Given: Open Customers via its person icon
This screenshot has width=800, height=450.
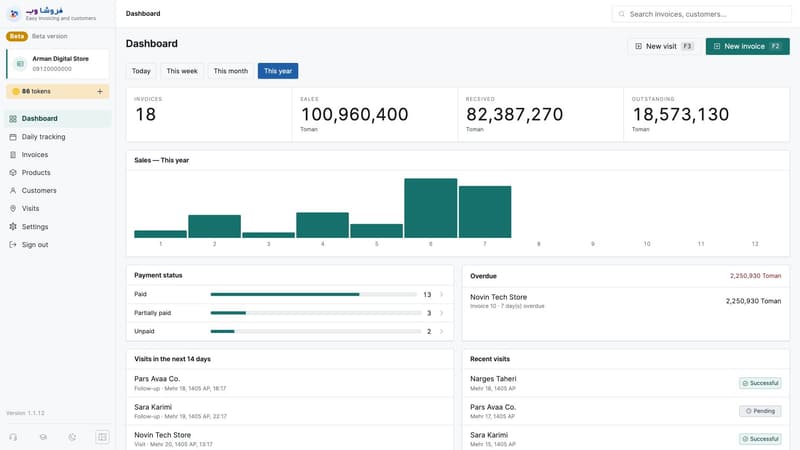Looking at the screenshot, I should (13, 190).
